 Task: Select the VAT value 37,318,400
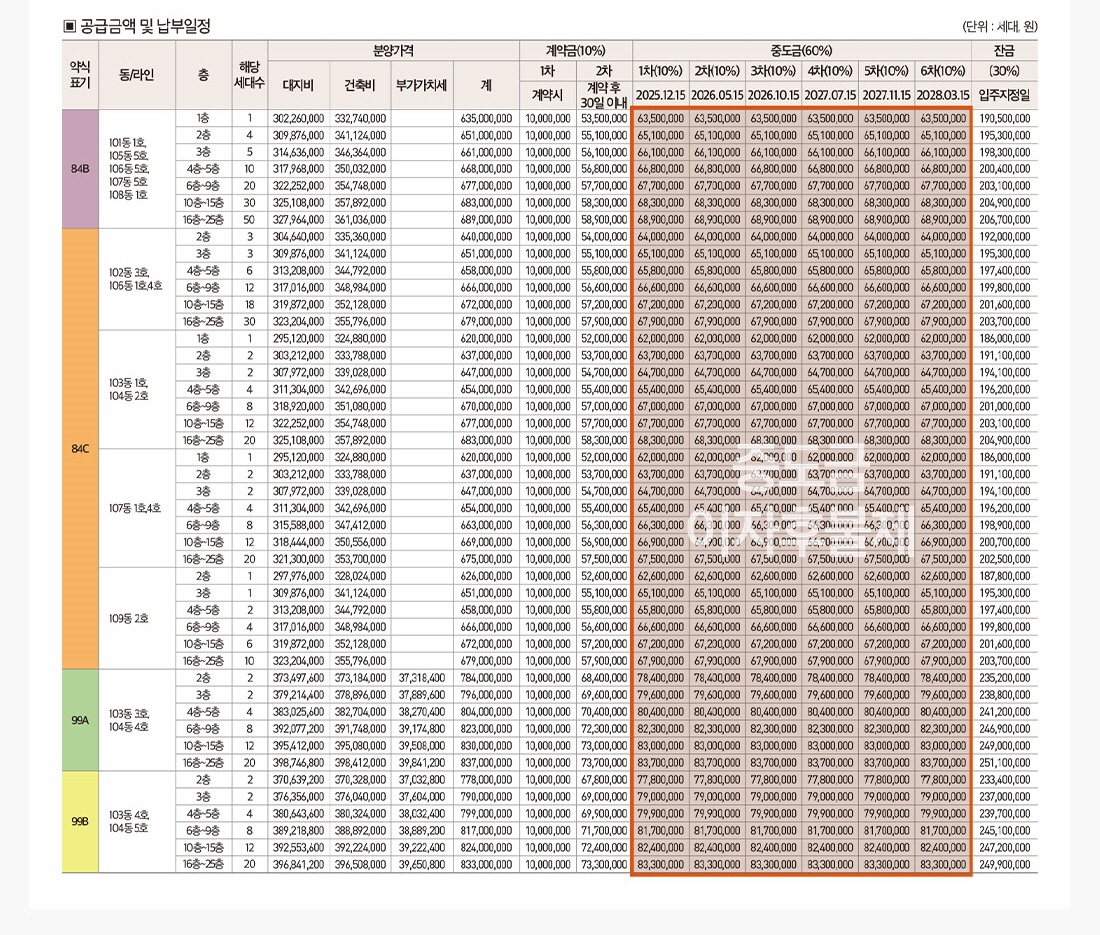(x=422, y=678)
